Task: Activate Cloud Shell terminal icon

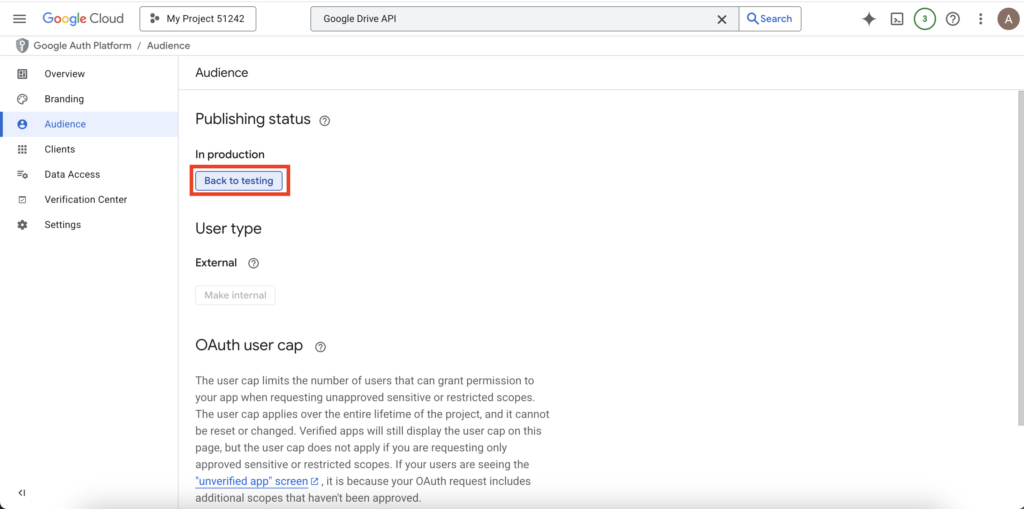Action: pyautogui.click(x=897, y=19)
